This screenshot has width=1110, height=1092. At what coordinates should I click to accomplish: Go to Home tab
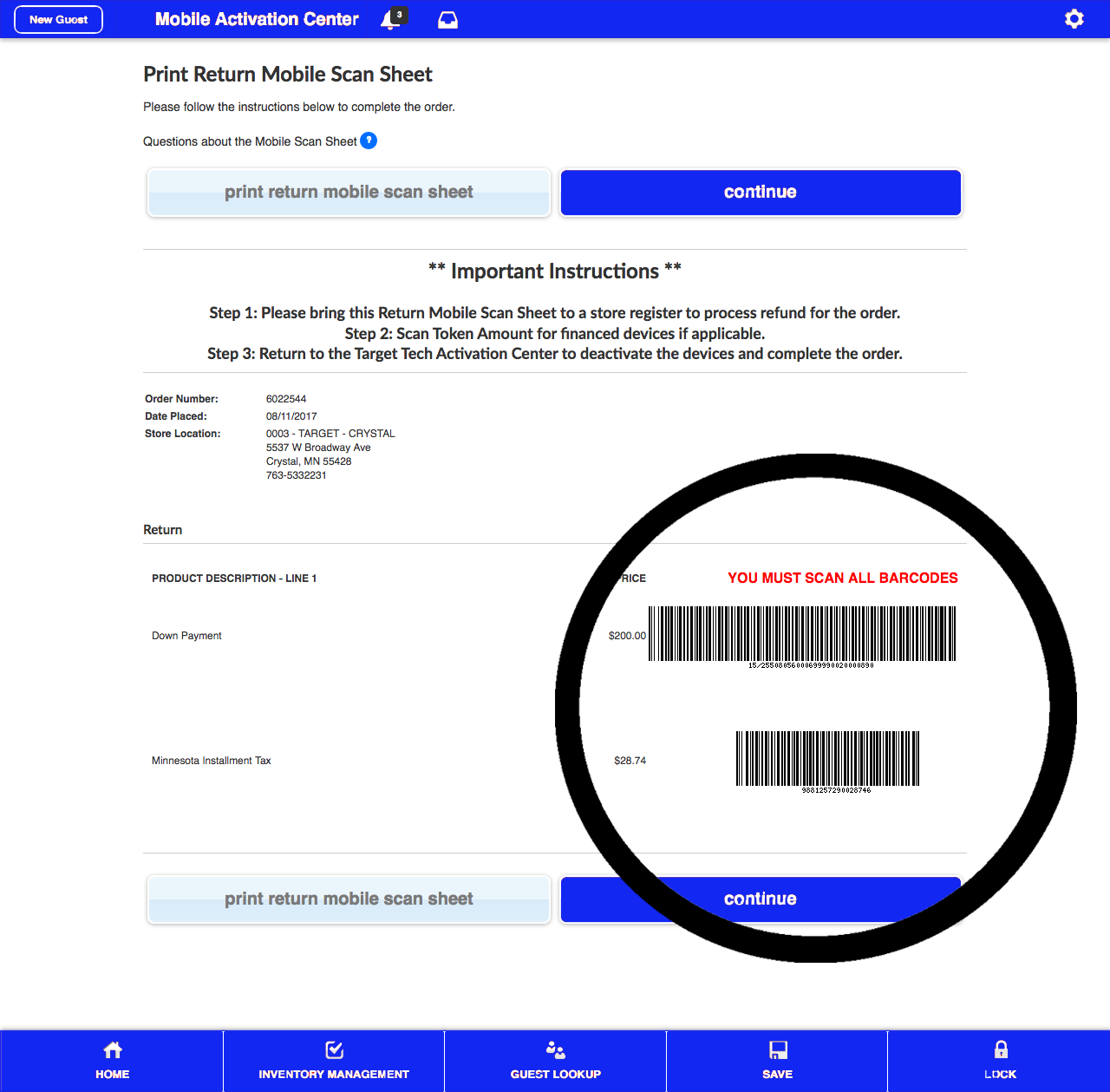click(x=112, y=1061)
